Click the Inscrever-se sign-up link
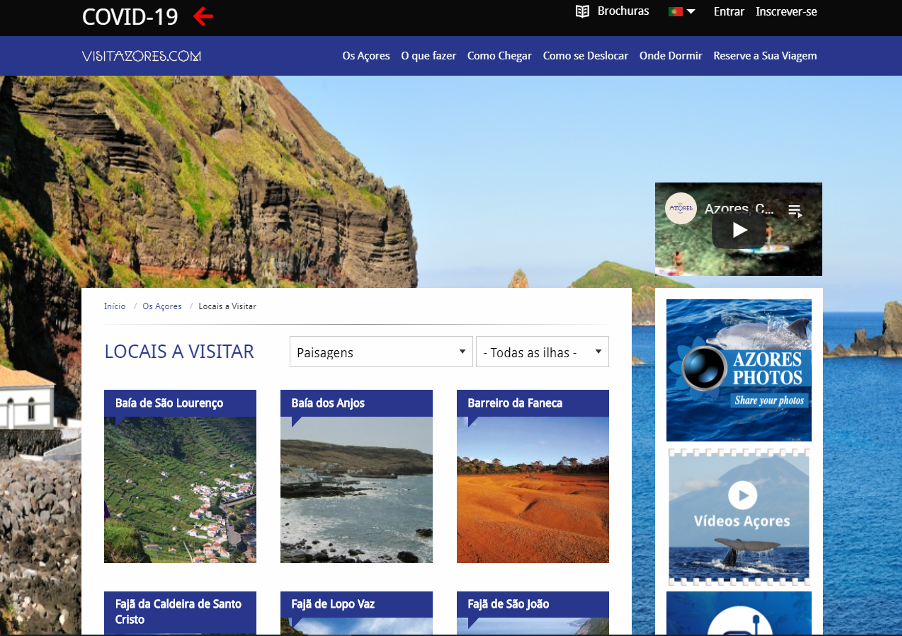The height and width of the screenshot is (636, 902). click(x=786, y=12)
